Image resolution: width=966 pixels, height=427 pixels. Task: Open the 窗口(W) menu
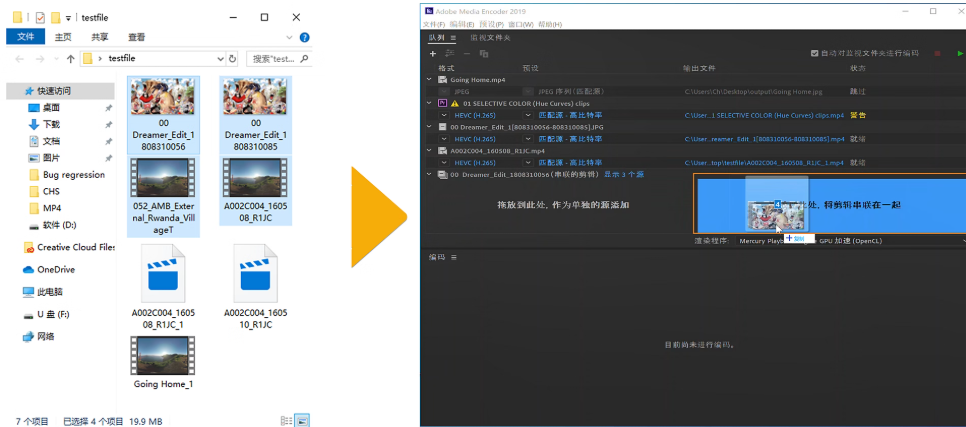coord(521,24)
